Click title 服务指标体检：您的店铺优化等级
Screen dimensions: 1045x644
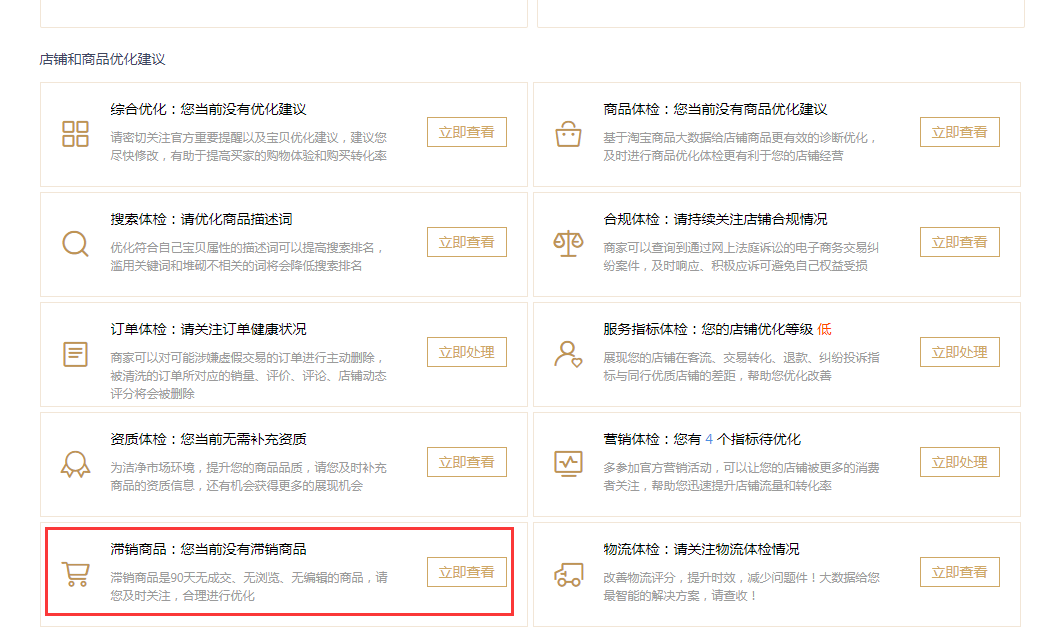708,329
